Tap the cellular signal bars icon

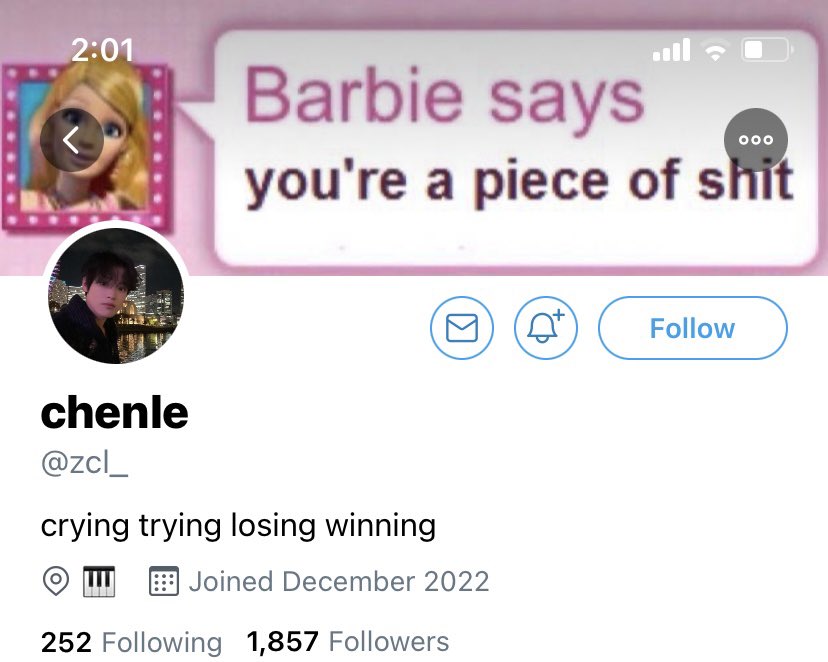point(671,50)
